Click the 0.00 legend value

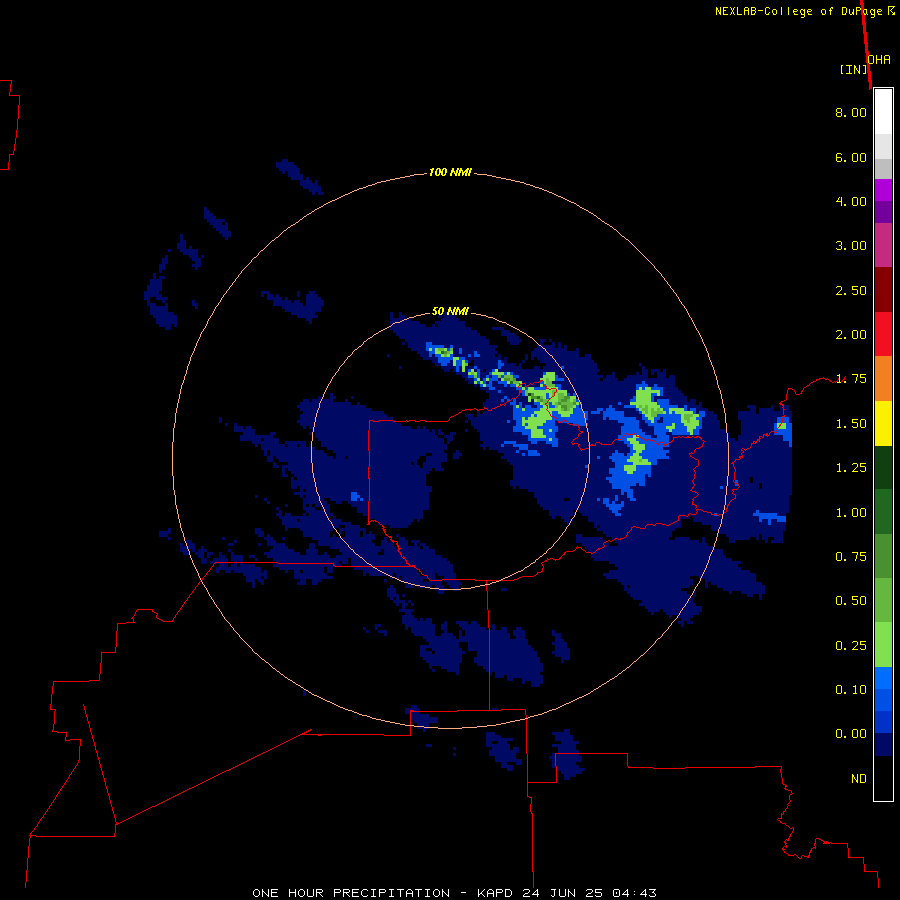click(x=851, y=734)
